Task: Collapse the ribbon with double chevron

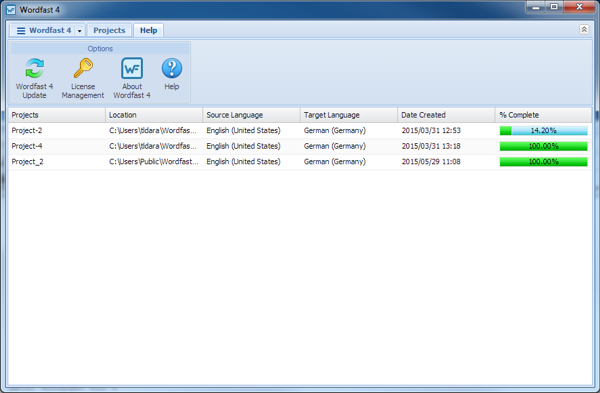Action: [584, 29]
